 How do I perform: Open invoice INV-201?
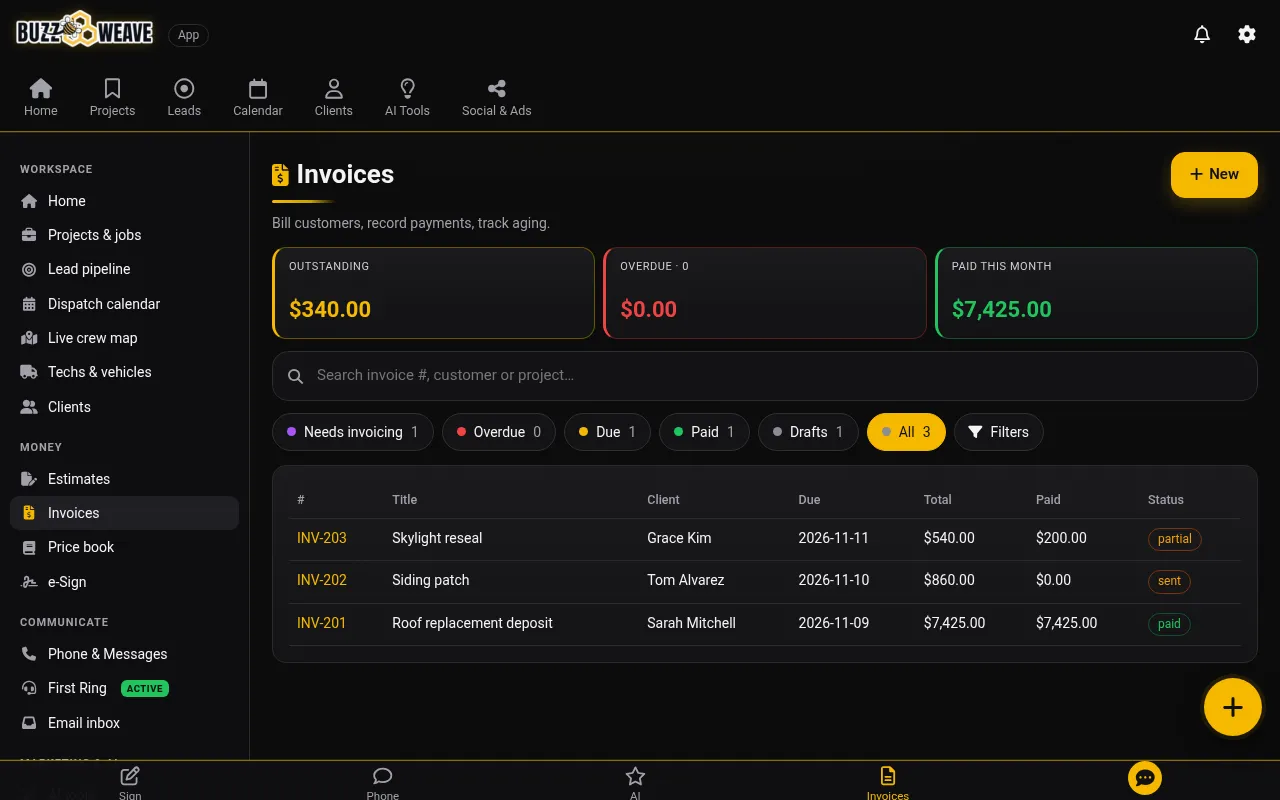coord(322,623)
